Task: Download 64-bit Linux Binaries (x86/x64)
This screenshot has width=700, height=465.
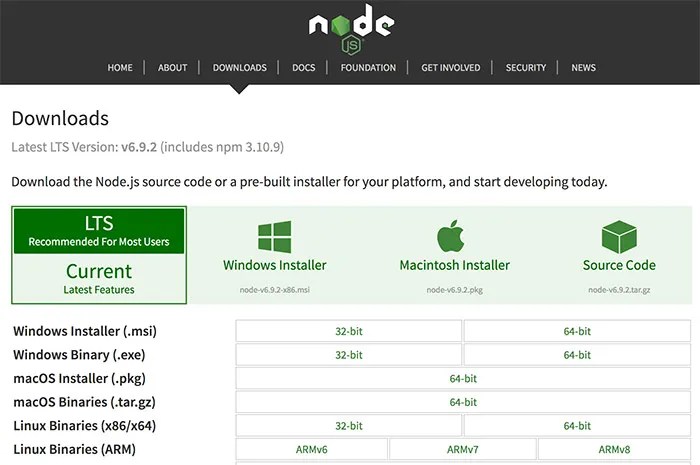Action: [577, 426]
